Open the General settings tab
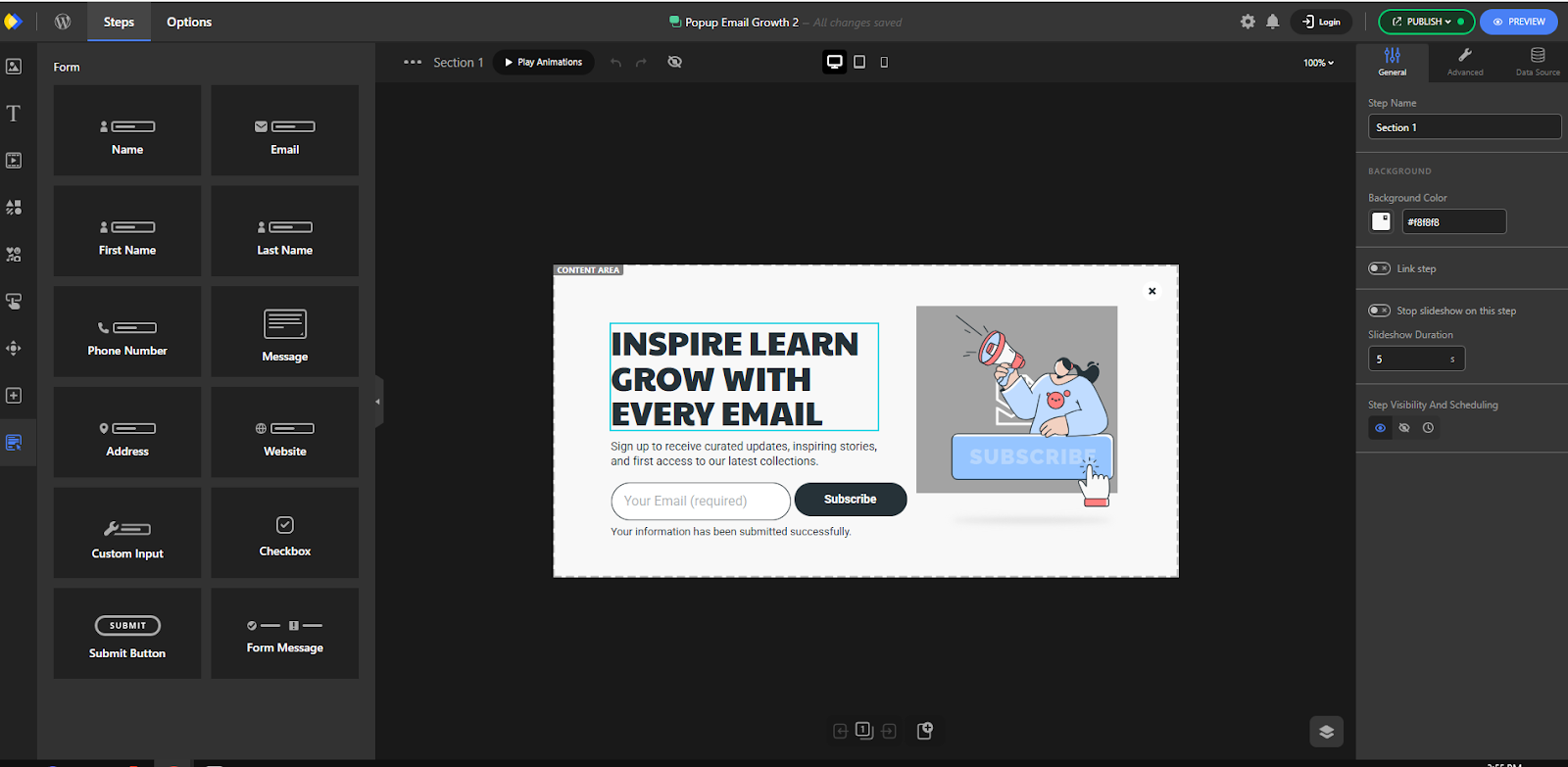This screenshot has height=767, width=1568. point(1393,62)
